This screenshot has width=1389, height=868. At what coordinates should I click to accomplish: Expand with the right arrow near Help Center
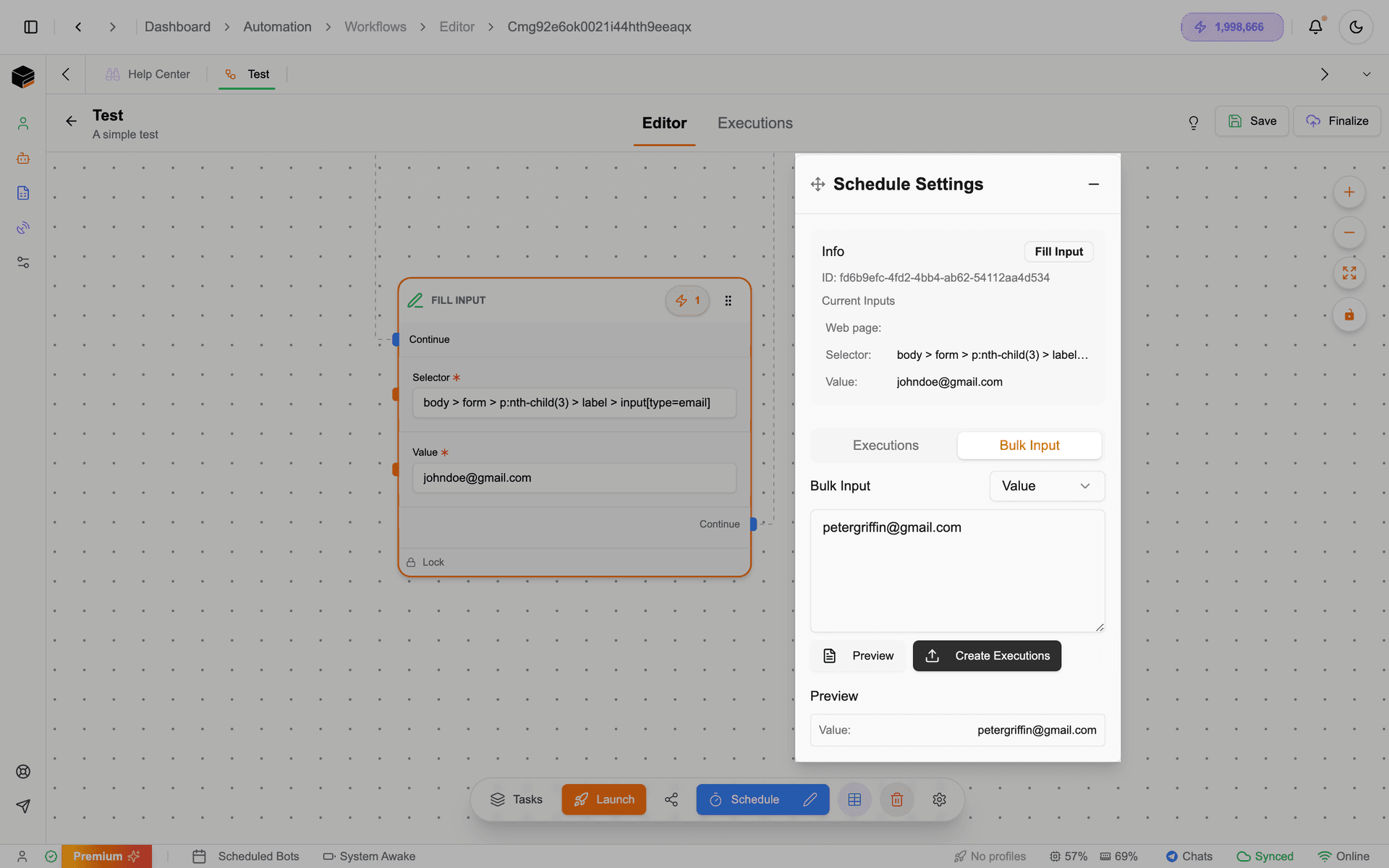pos(1324,74)
